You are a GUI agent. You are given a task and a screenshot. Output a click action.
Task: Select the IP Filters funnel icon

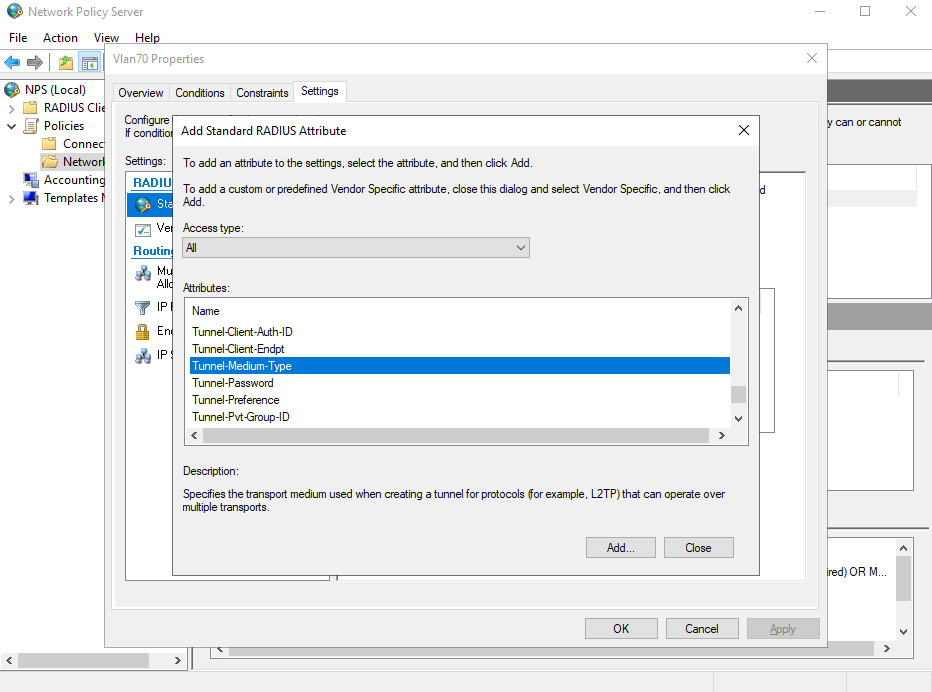tap(142, 308)
